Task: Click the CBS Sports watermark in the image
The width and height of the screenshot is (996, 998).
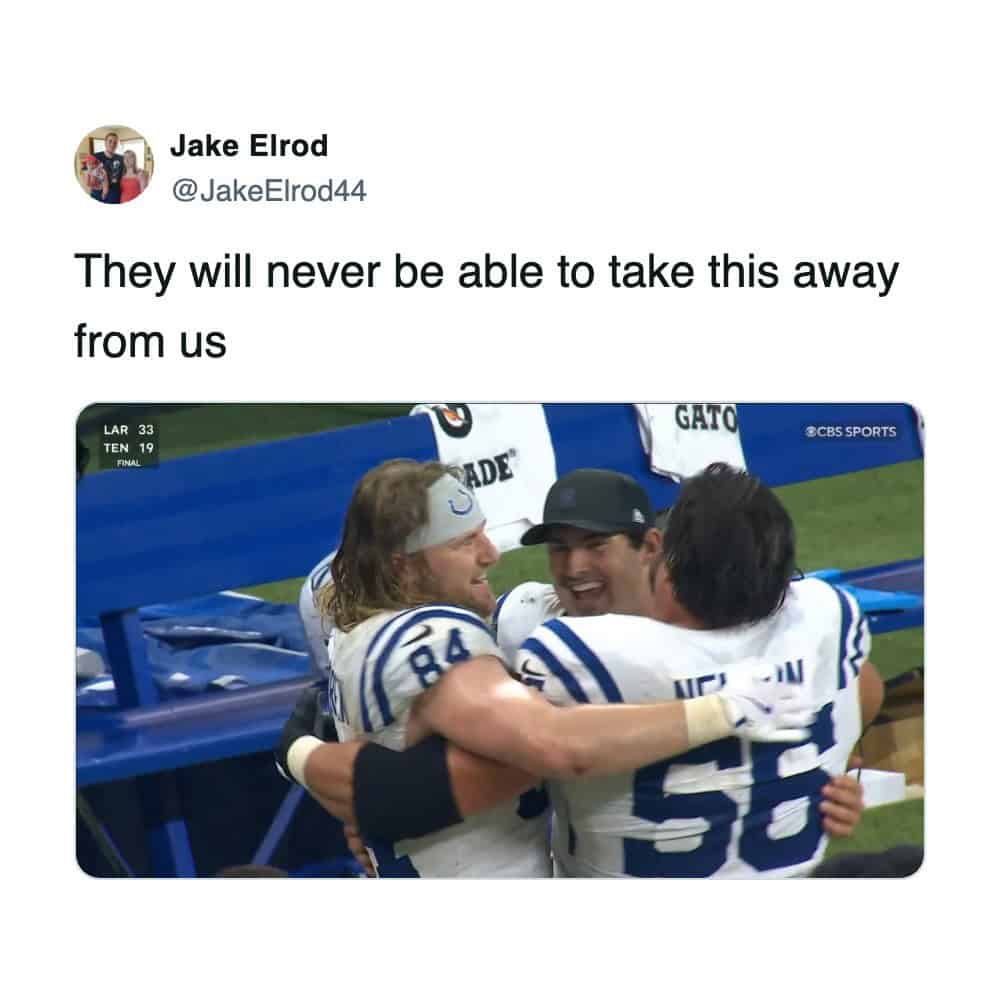Action: pyautogui.click(x=850, y=432)
